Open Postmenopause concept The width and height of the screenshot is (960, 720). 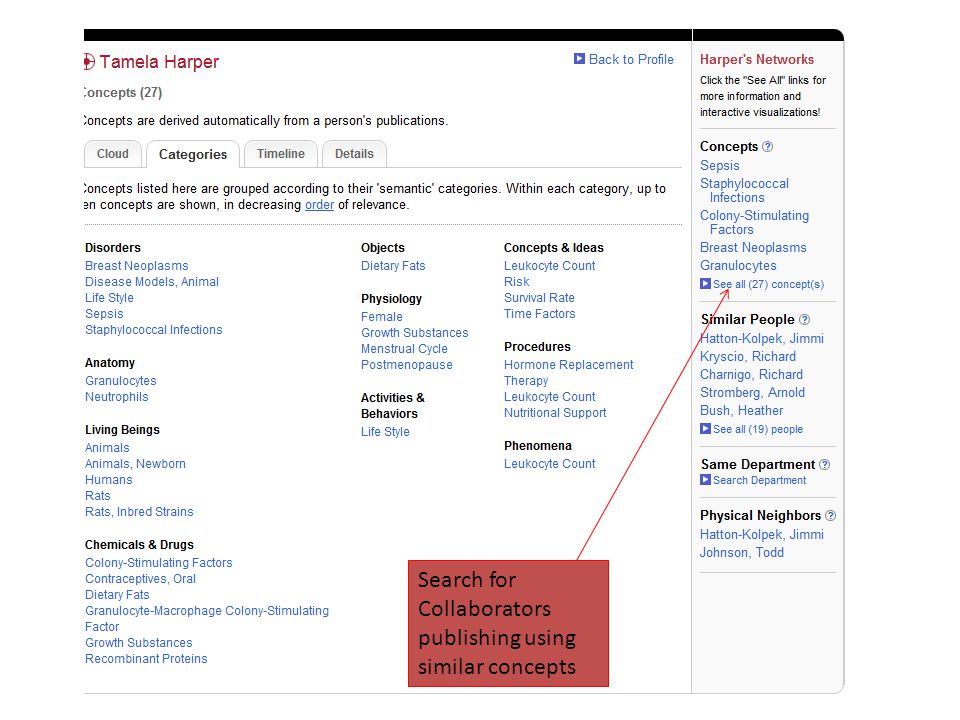407,364
